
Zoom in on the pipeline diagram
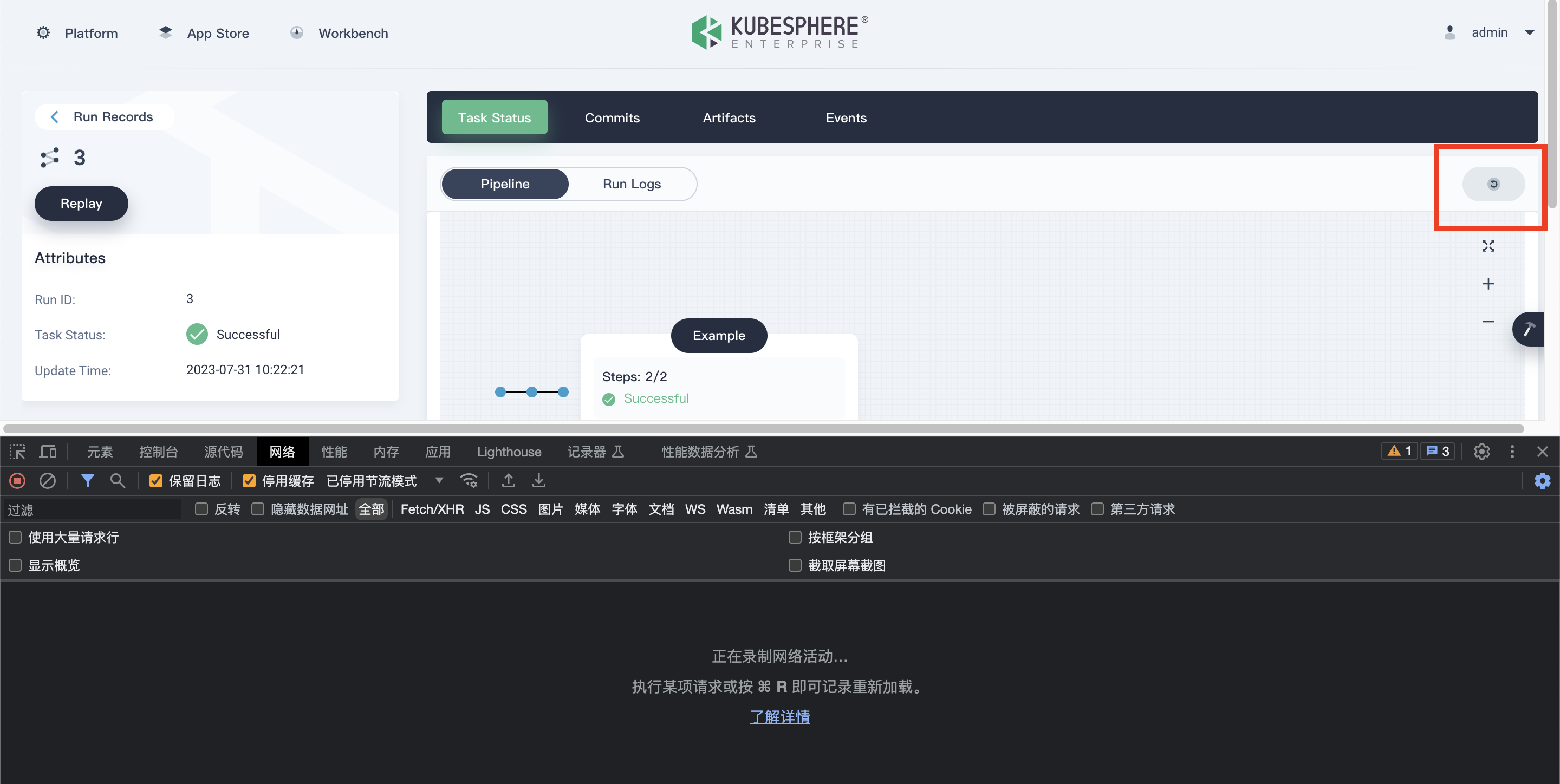1488,283
